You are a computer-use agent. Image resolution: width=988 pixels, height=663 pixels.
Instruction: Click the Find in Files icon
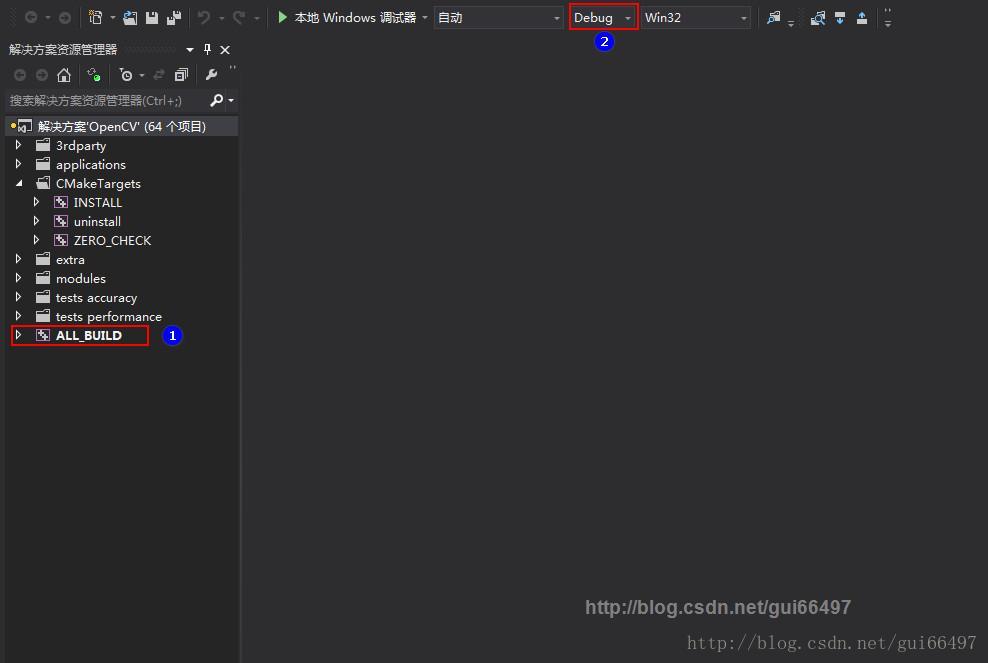774,18
